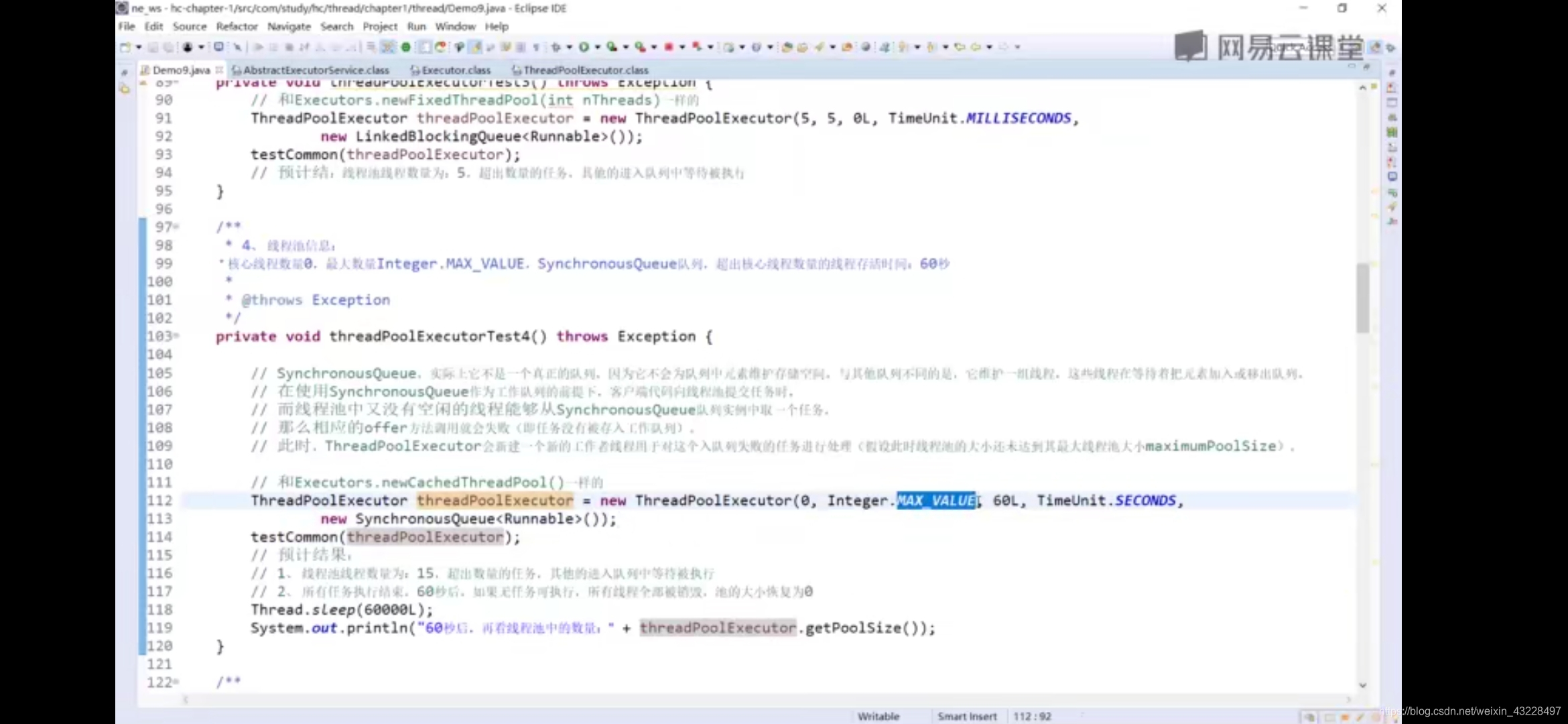The height and width of the screenshot is (724, 1568).
Task: Click the Forward navigation arrow icon
Action: click(x=1004, y=47)
